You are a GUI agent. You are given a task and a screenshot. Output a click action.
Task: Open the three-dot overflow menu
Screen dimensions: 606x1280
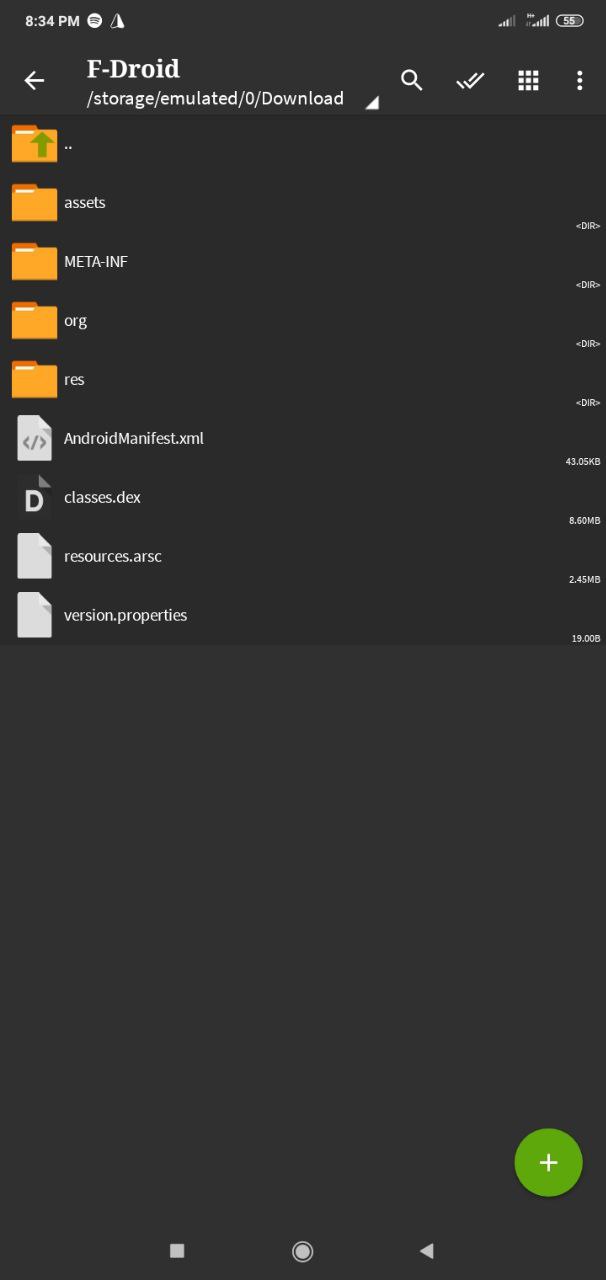[579, 81]
